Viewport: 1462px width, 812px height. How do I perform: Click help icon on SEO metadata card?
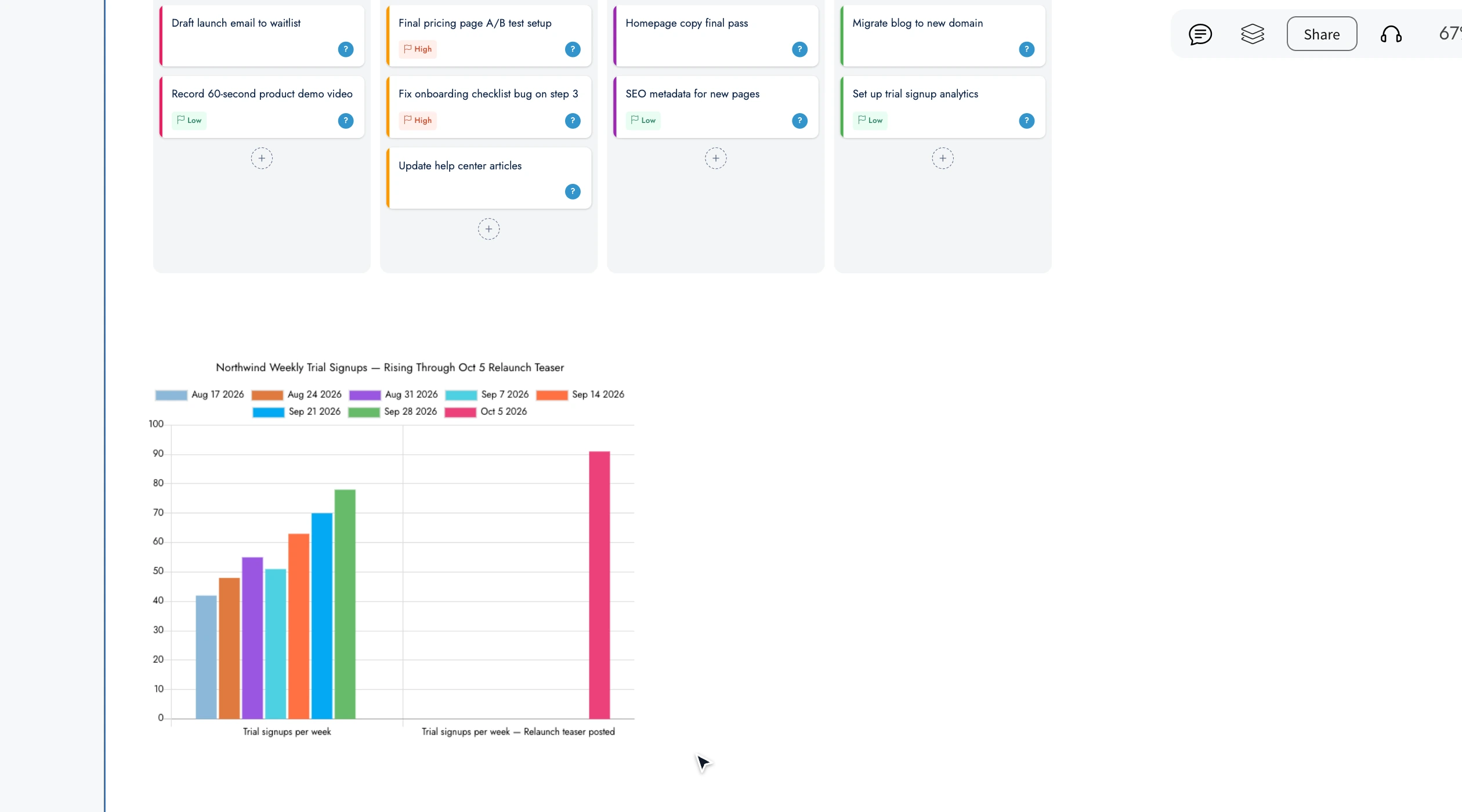click(x=799, y=121)
